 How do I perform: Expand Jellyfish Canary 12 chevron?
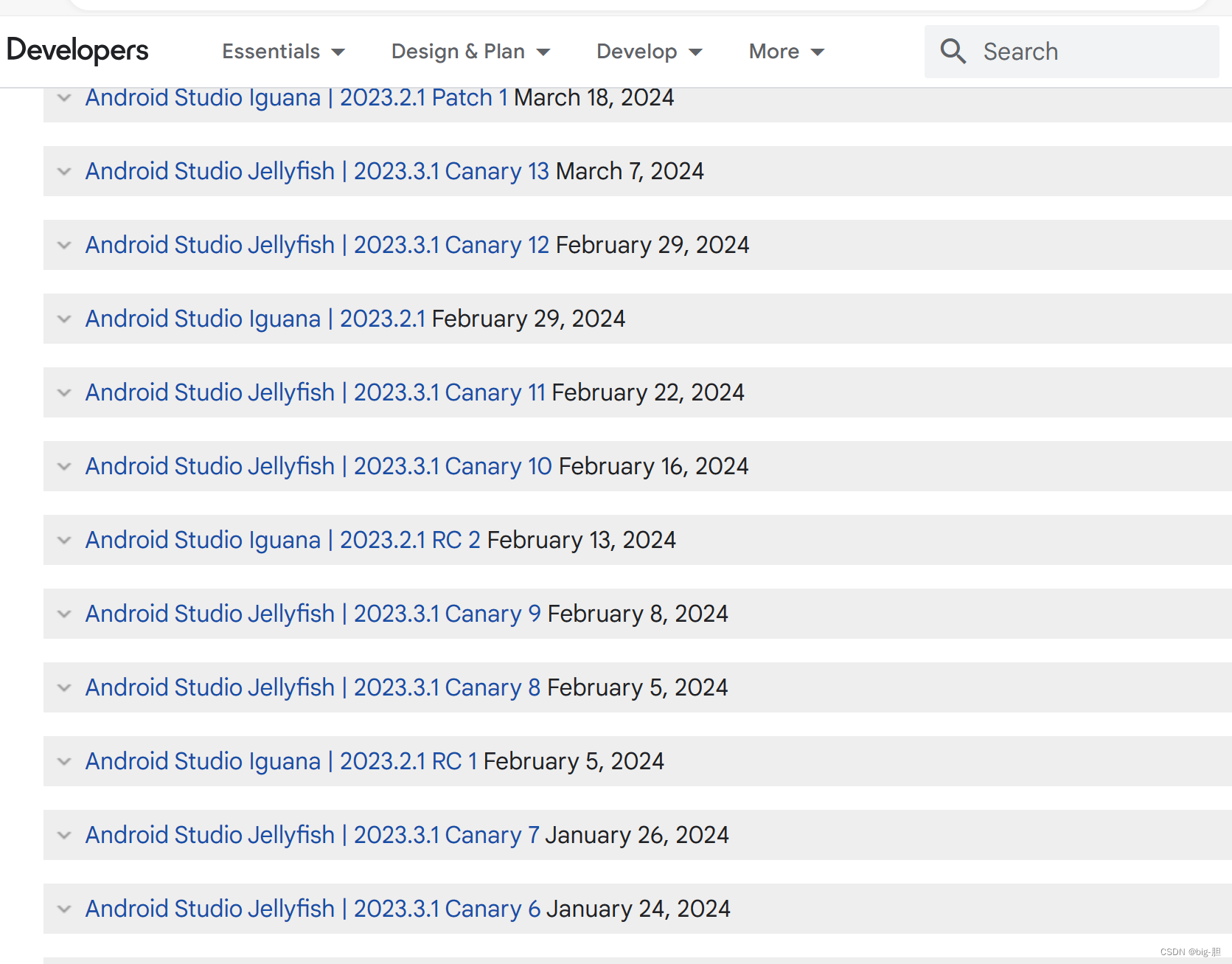(x=64, y=245)
